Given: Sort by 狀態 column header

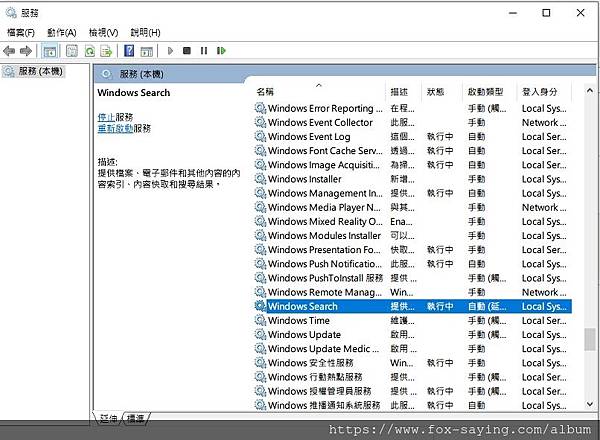Looking at the screenshot, I should coord(442,92).
